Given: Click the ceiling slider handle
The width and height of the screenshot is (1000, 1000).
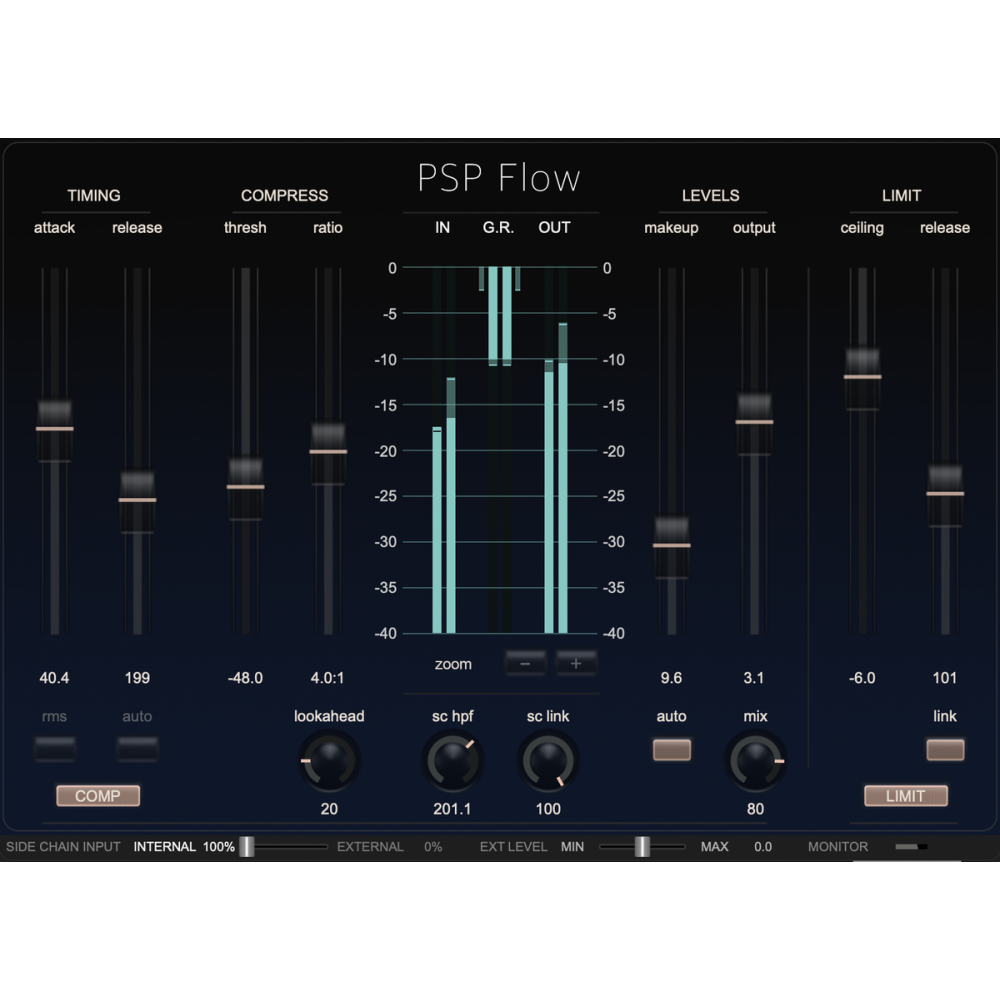Looking at the screenshot, I should (862, 377).
